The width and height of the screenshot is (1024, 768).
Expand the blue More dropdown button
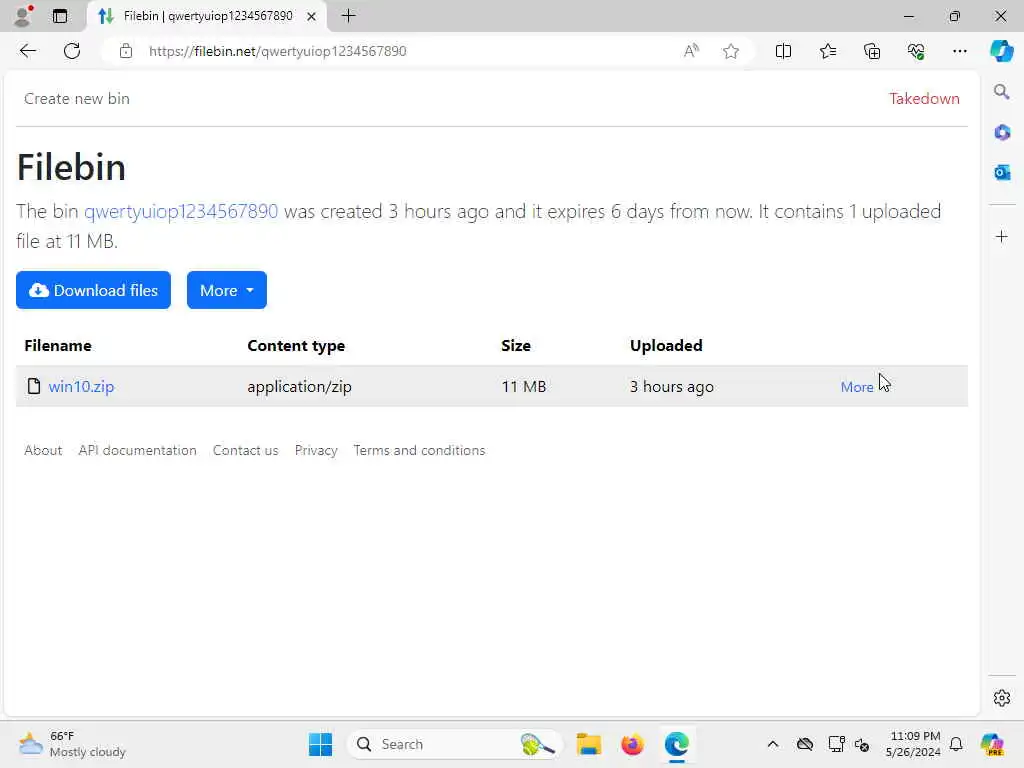coord(227,290)
